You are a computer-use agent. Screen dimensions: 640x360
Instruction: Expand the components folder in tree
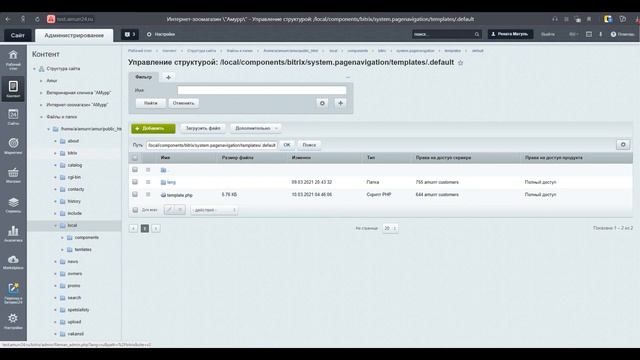pyautogui.click(x=62, y=238)
